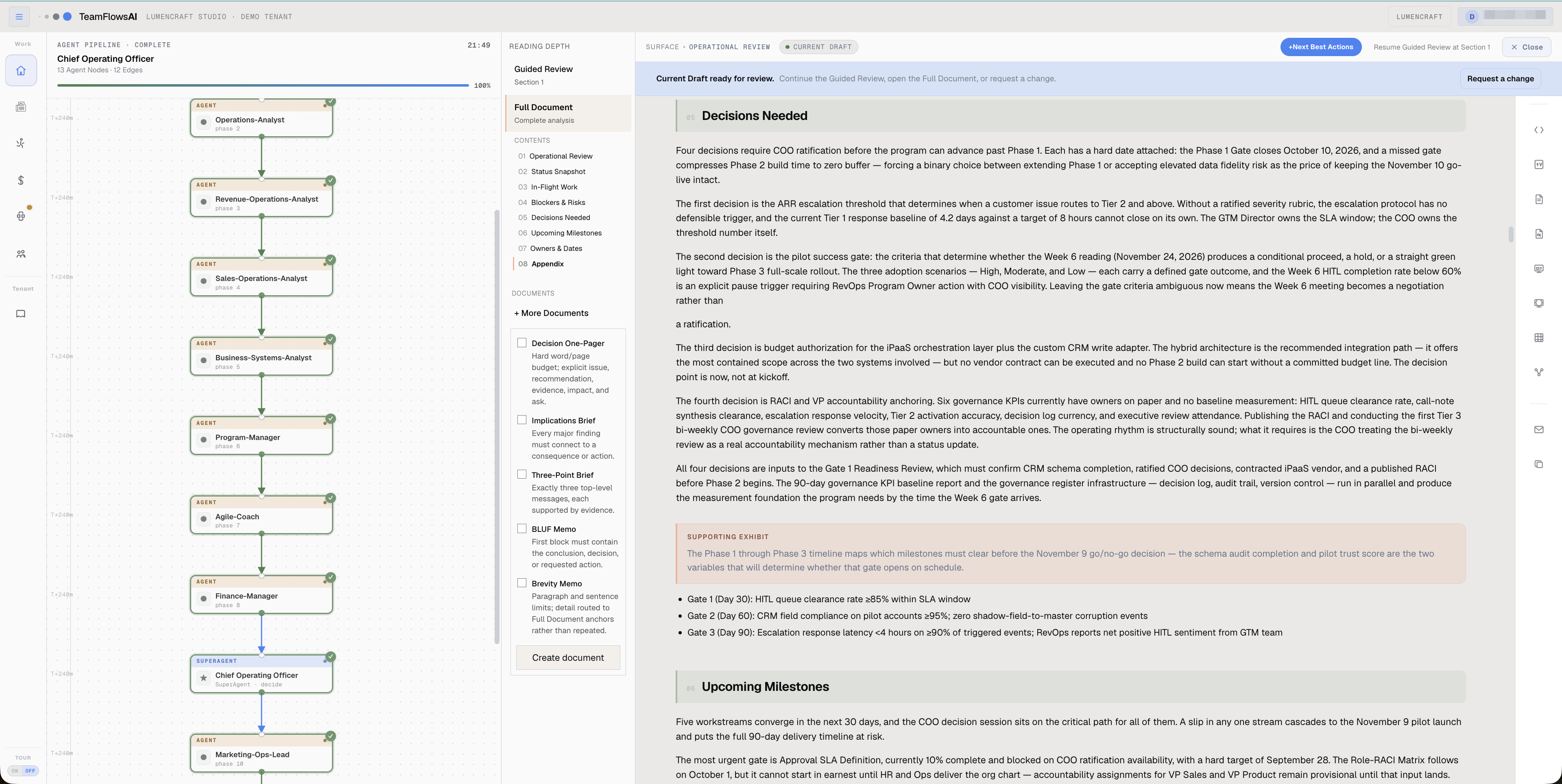
Task: Click the green checkmark on Revenue-Operations-Analyst node
Action: (330, 180)
